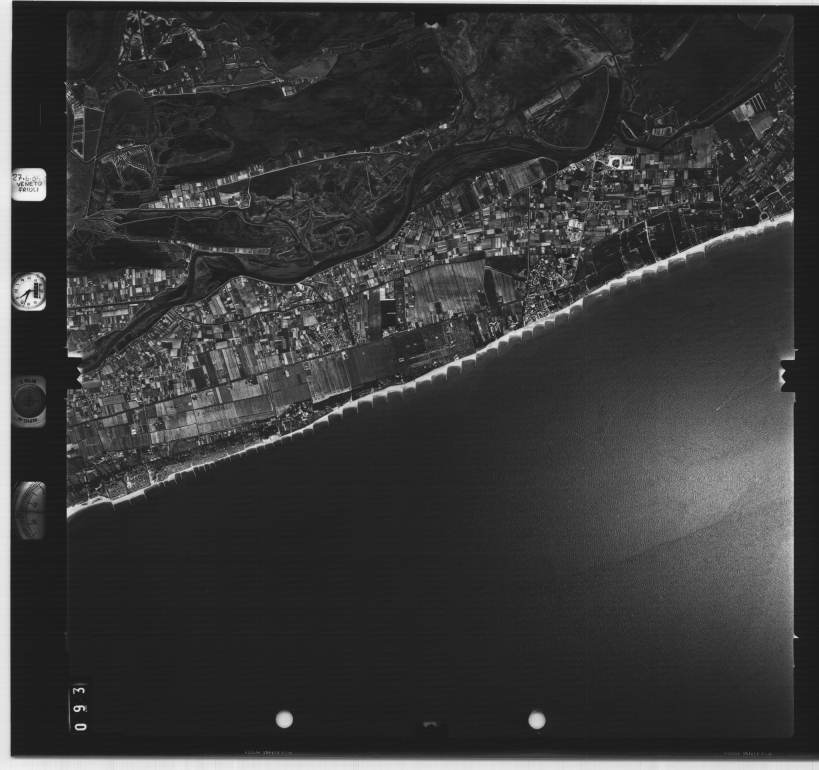Click the beach at the lower left coastline
819x770 pixels.
(100, 502)
